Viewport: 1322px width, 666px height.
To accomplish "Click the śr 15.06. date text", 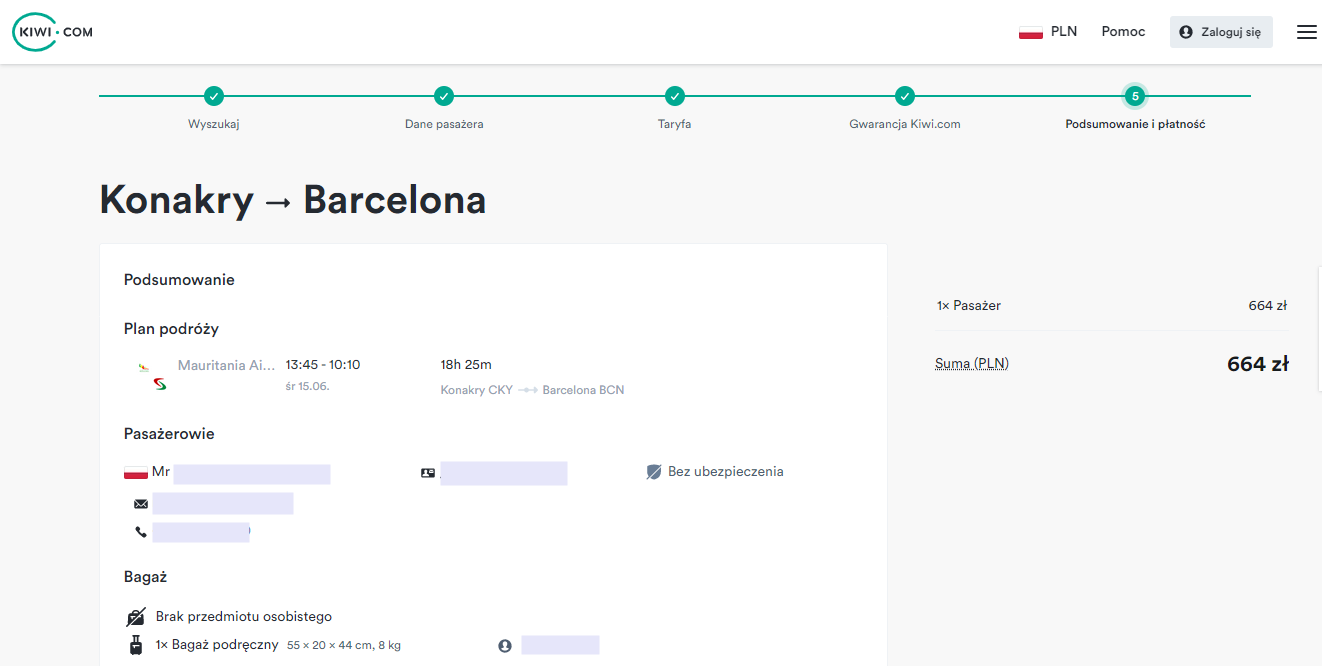I will point(307,386).
